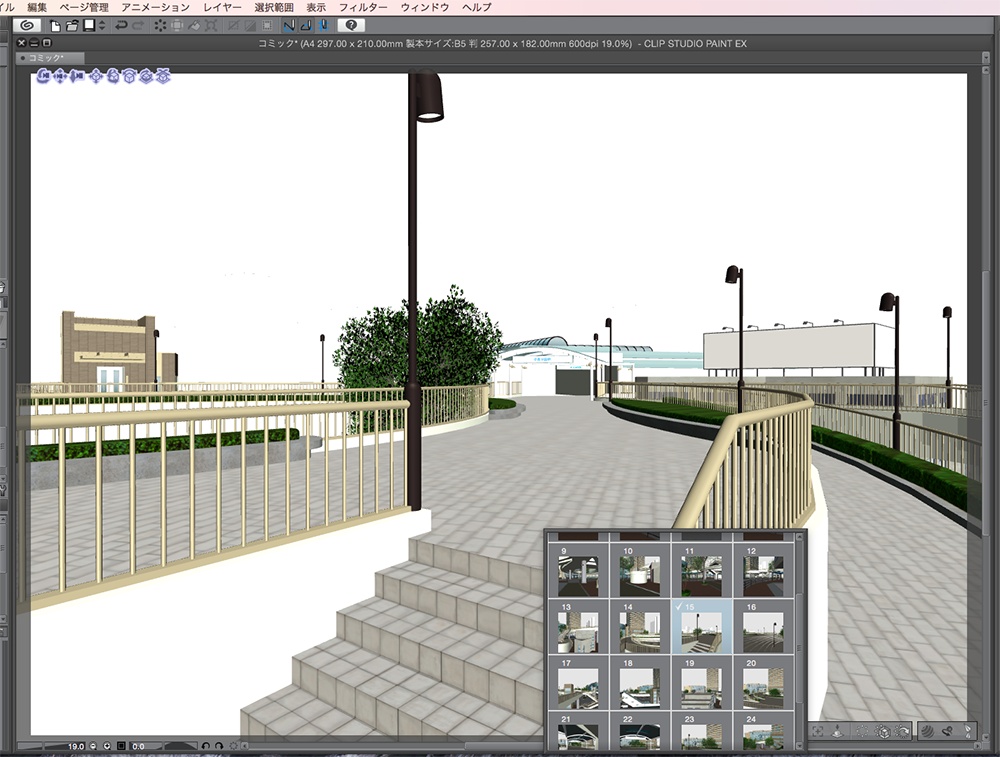Screen dimensions: 1000x757
Task: Toggle snap to grid
Action: (x=323, y=26)
